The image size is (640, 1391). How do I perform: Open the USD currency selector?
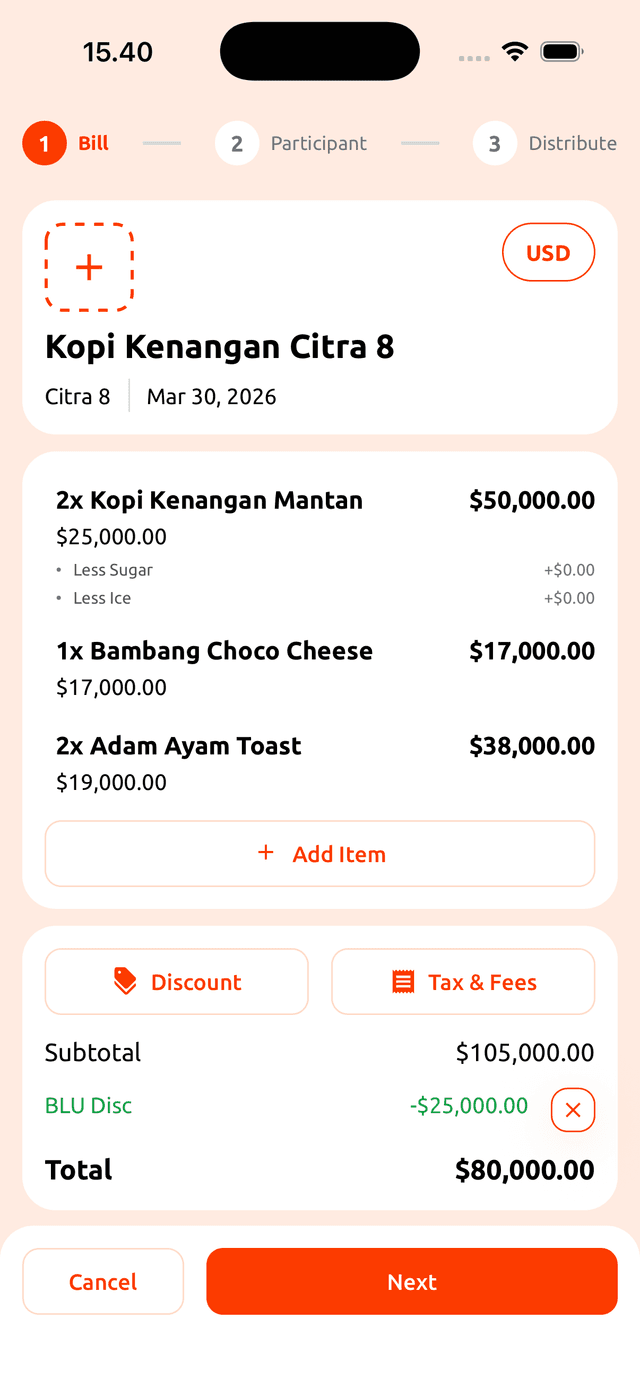pos(548,252)
